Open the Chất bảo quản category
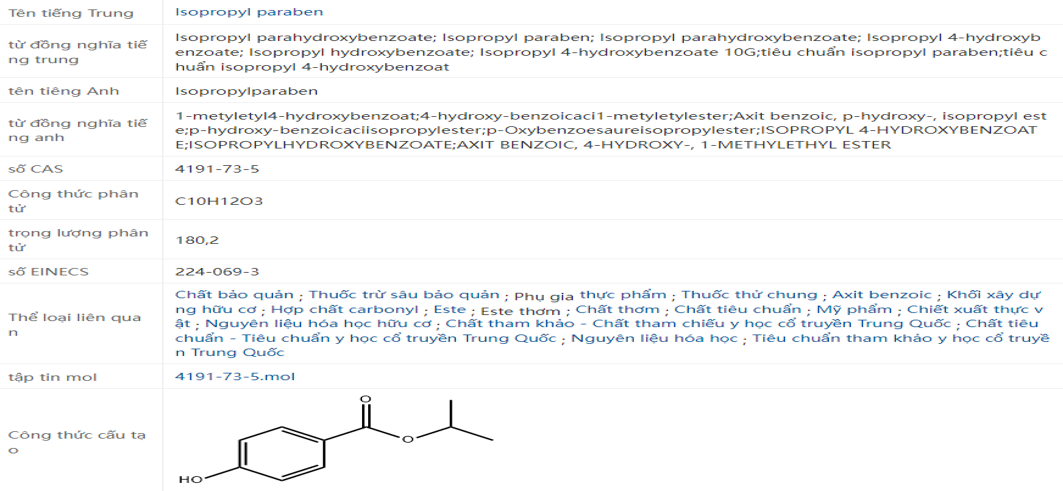 (x=234, y=294)
